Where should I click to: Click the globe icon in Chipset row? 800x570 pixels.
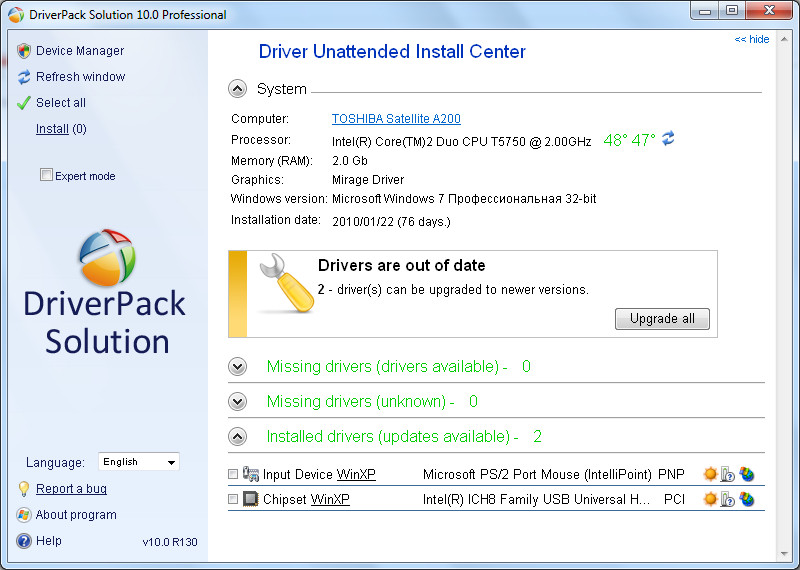[746, 499]
